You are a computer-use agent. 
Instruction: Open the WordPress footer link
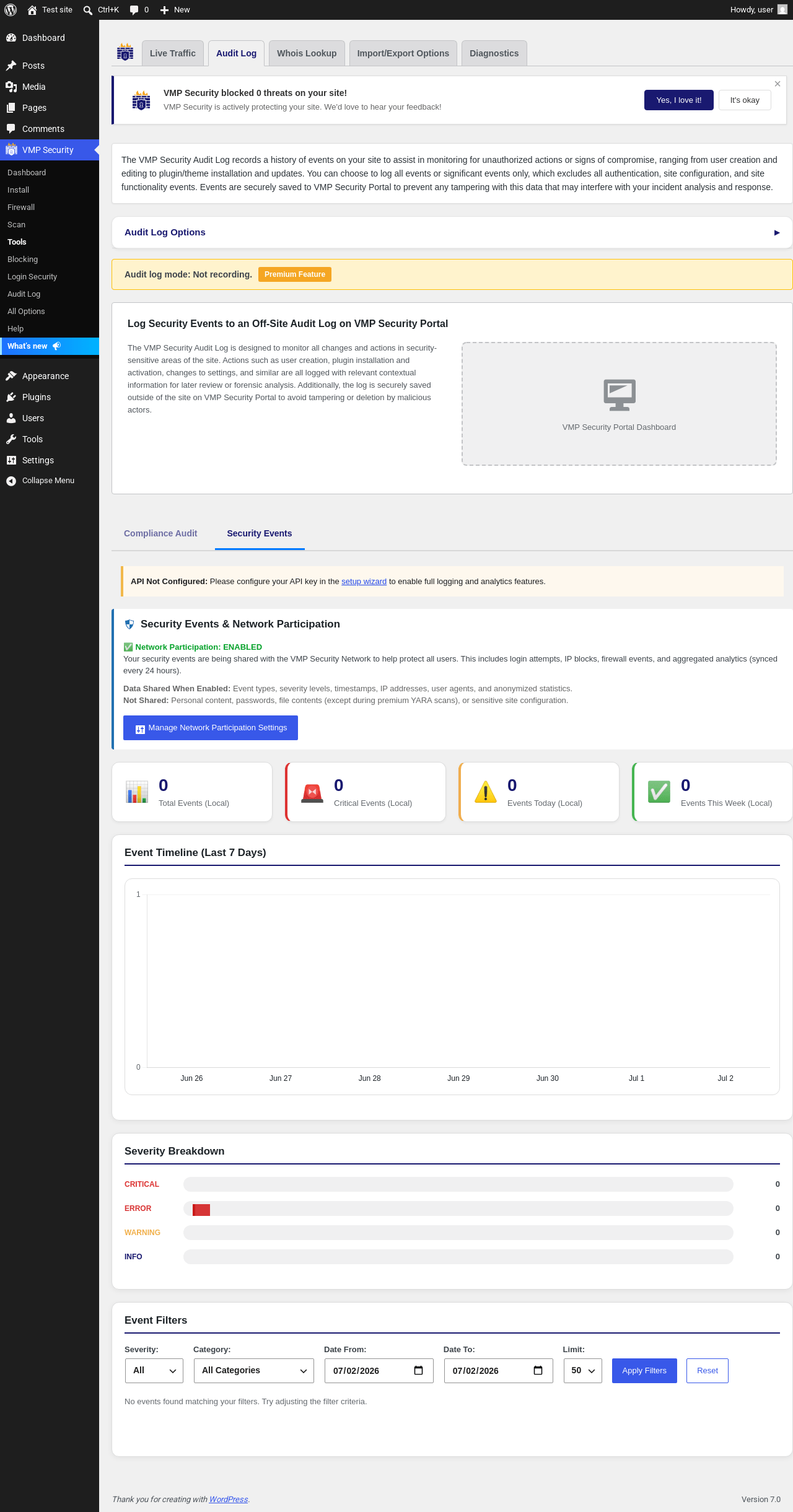pos(229,1500)
